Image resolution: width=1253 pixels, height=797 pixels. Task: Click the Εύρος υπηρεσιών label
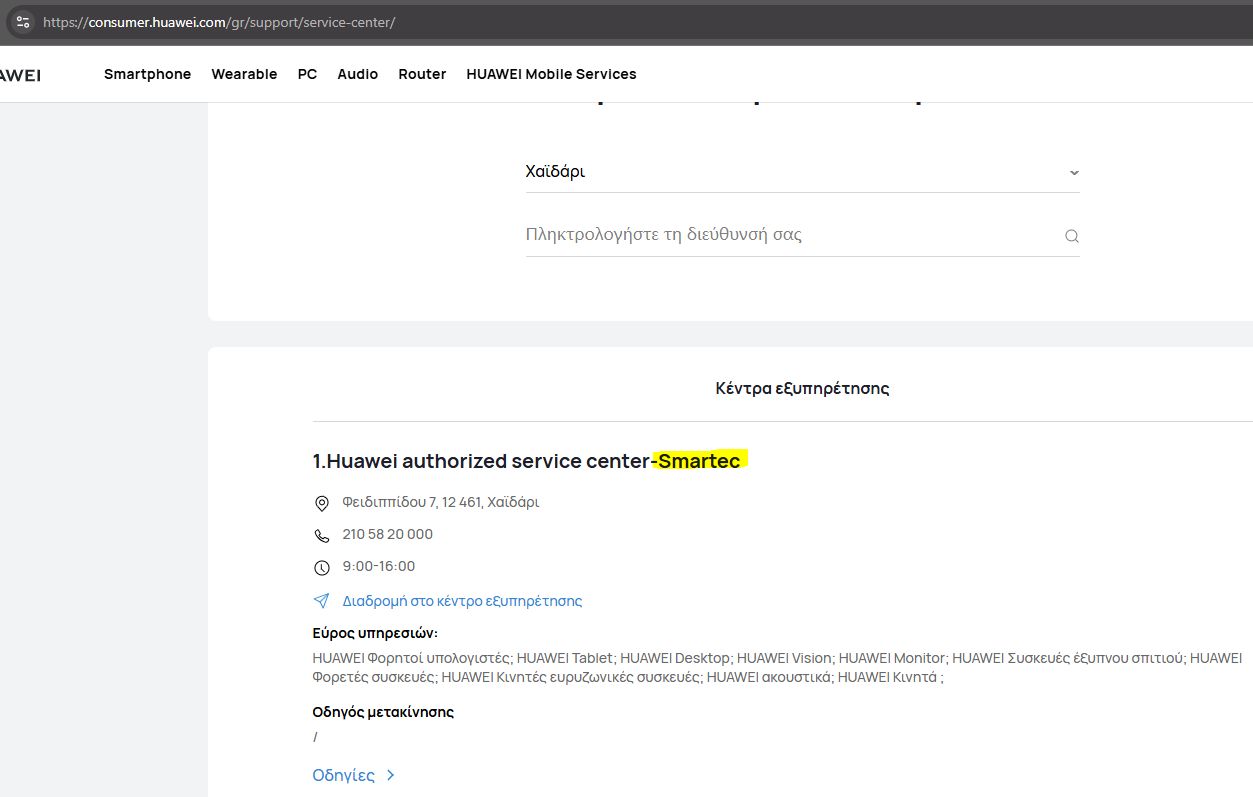click(375, 633)
